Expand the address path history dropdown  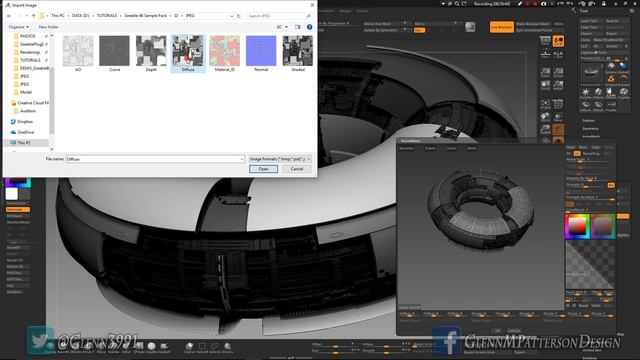pos(231,16)
